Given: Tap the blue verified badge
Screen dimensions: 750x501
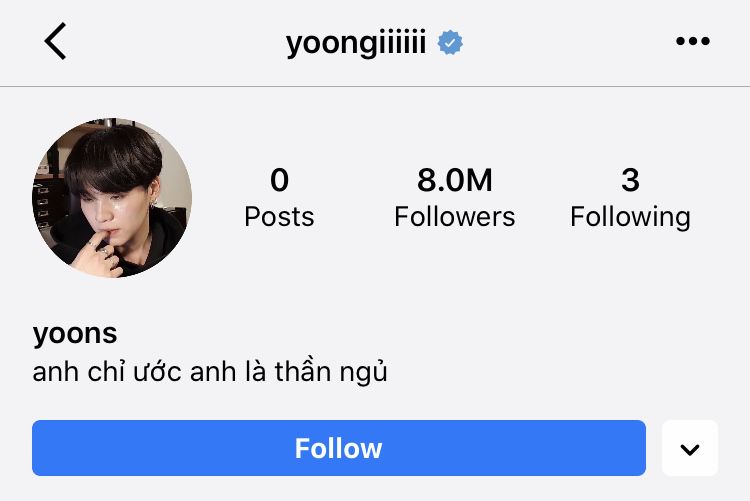Looking at the screenshot, I should click(450, 43).
